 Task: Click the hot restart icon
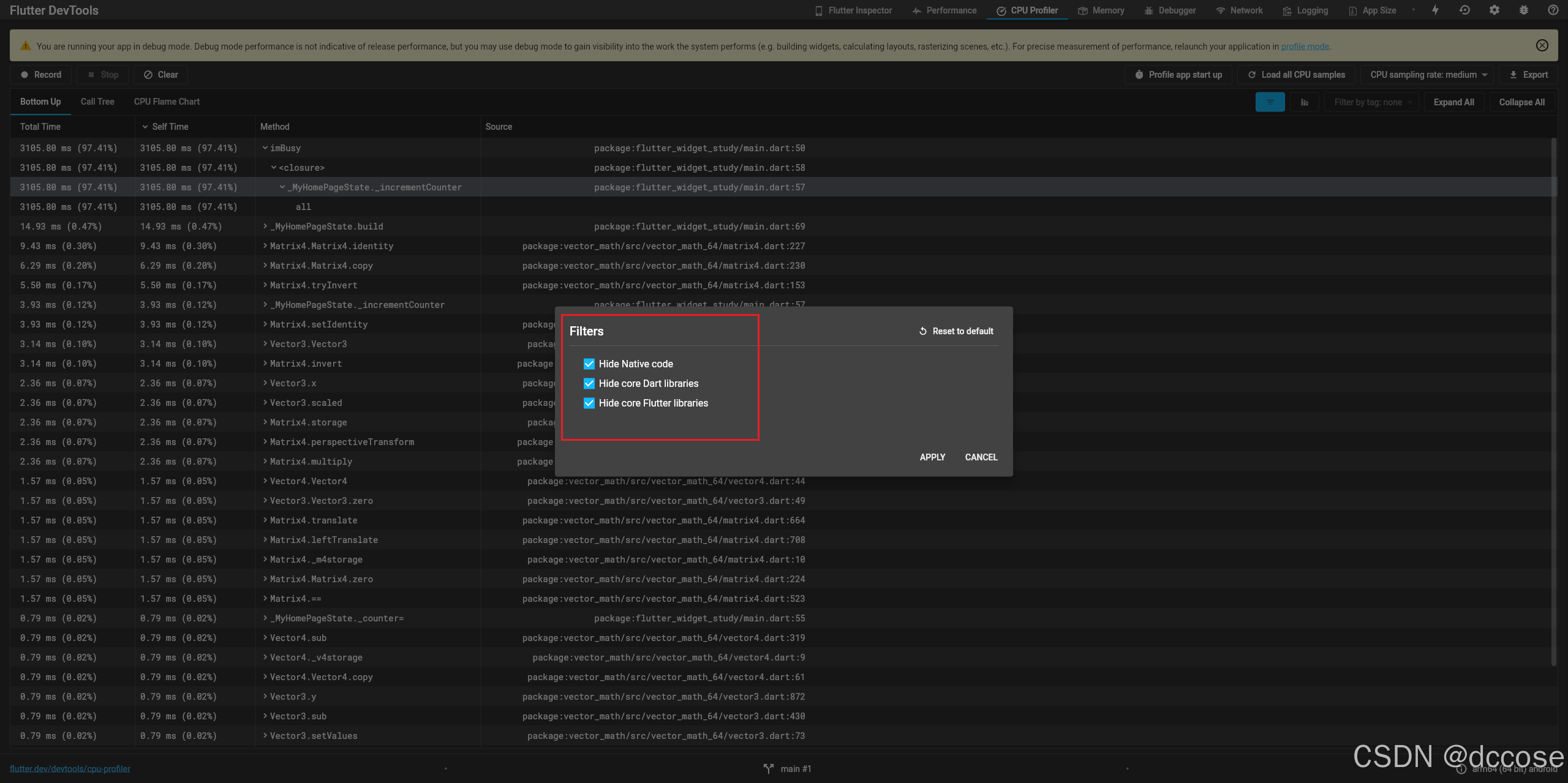pos(1464,10)
